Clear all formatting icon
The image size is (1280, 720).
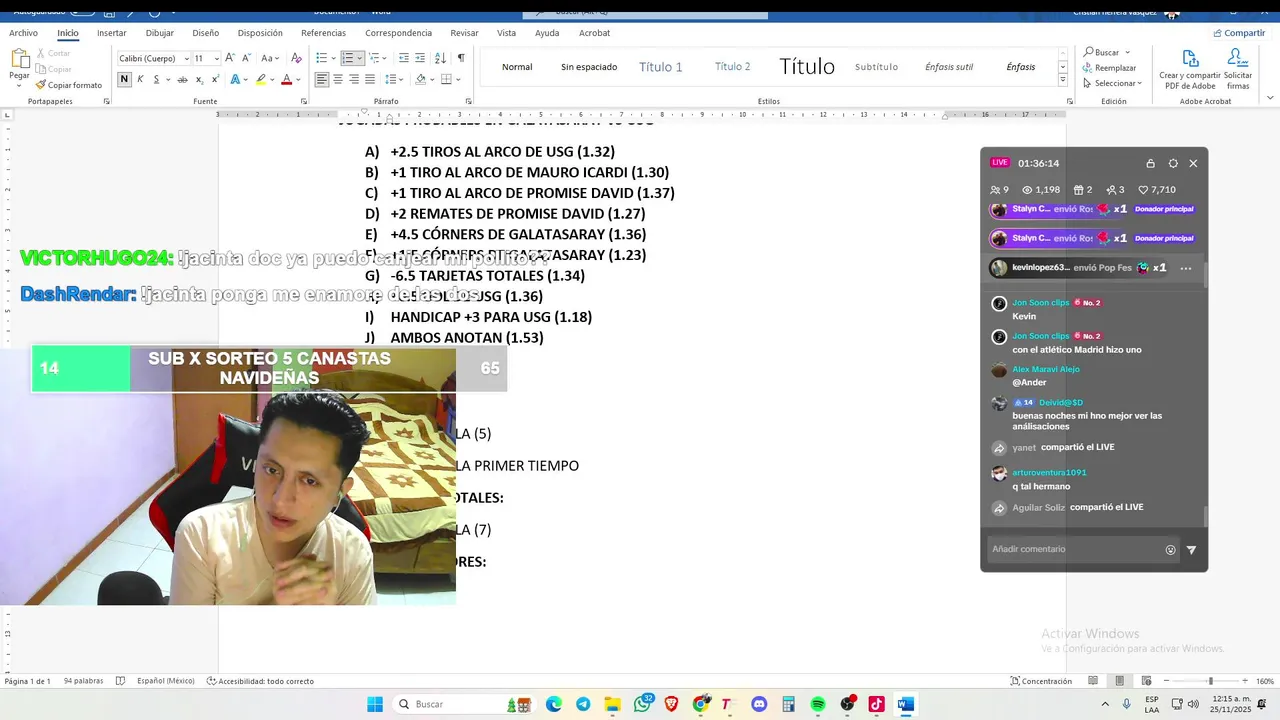coord(296,58)
